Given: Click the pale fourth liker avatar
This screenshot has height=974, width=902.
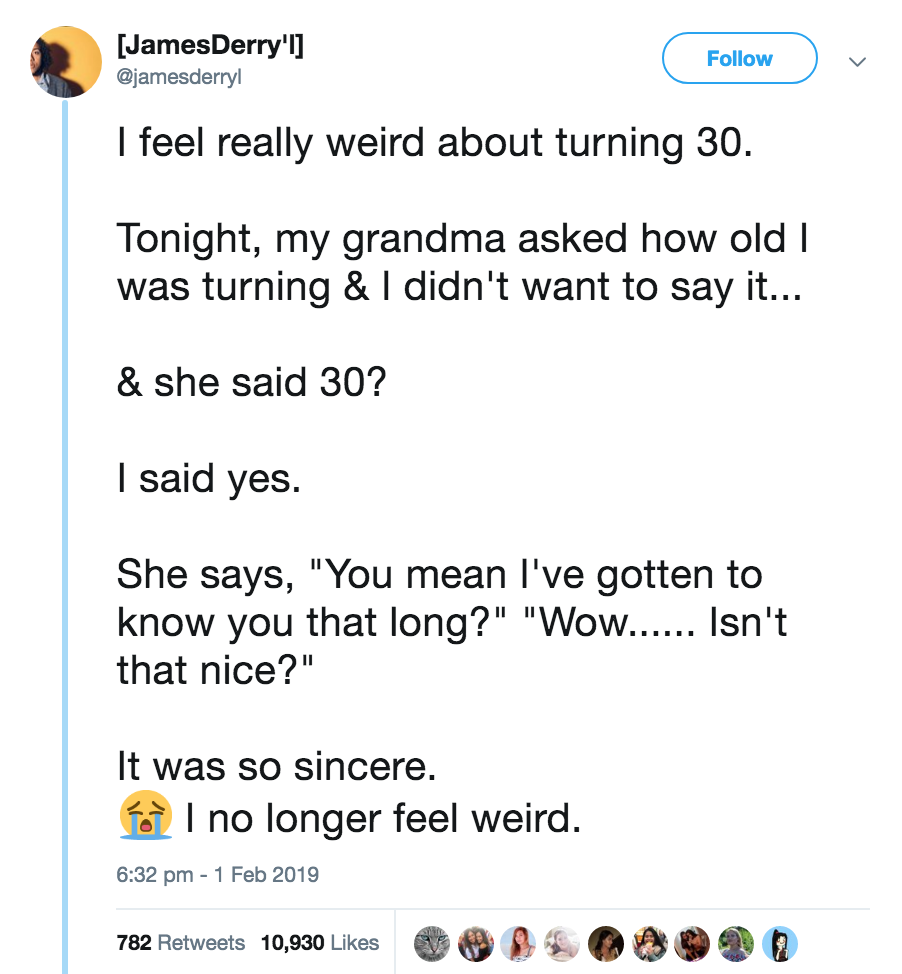Looking at the screenshot, I should [561, 942].
